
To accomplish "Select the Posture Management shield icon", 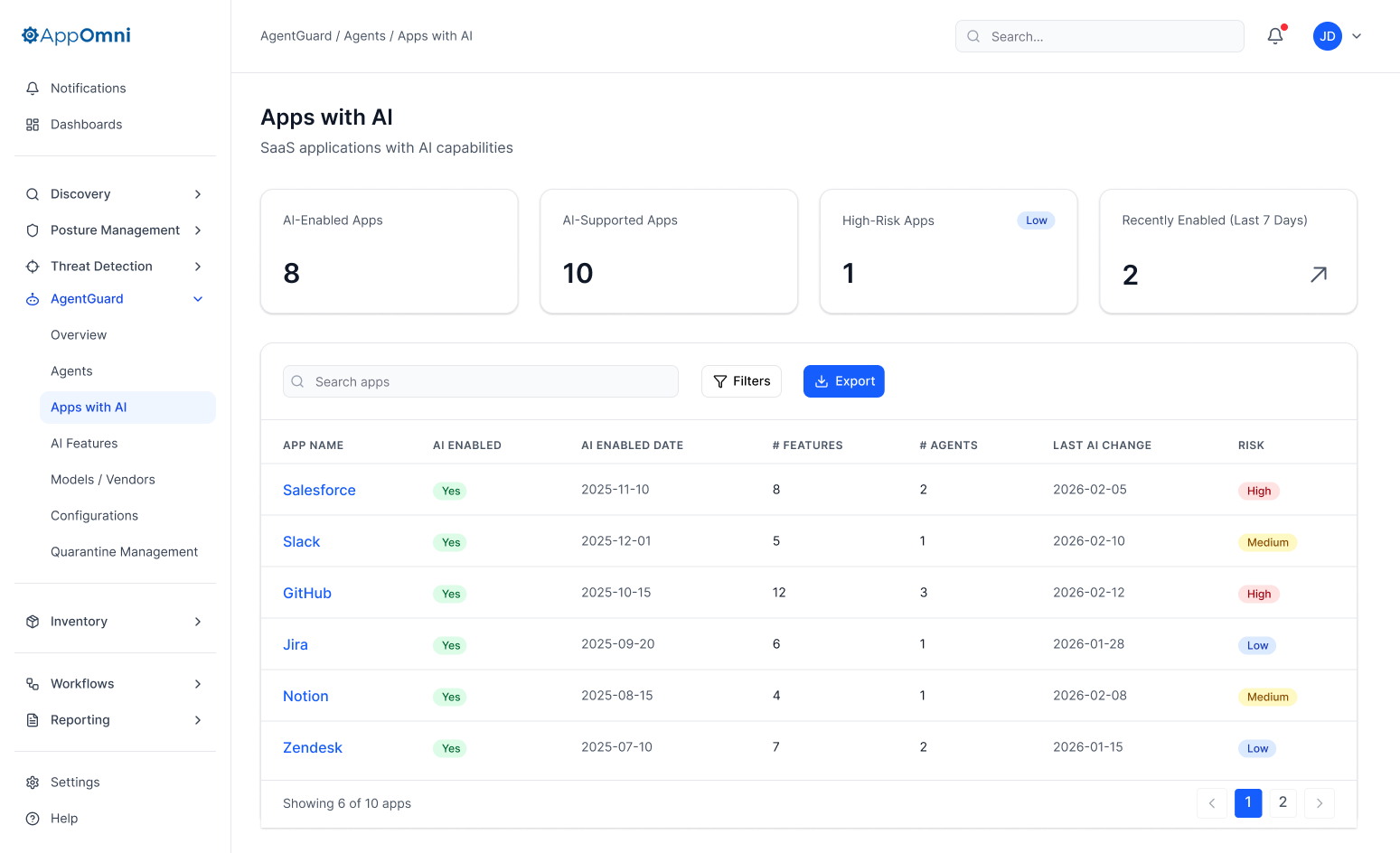I will (33, 230).
